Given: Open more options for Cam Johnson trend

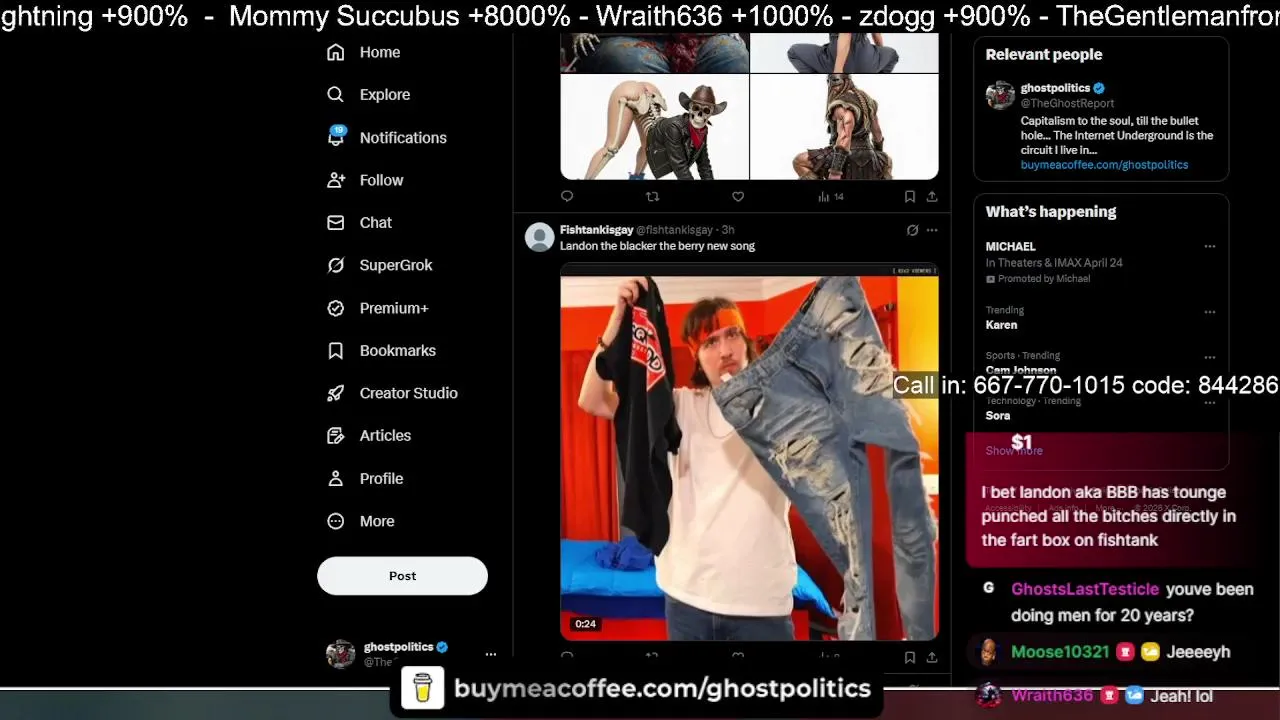Looking at the screenshot, I should (x=1209, y=357).
